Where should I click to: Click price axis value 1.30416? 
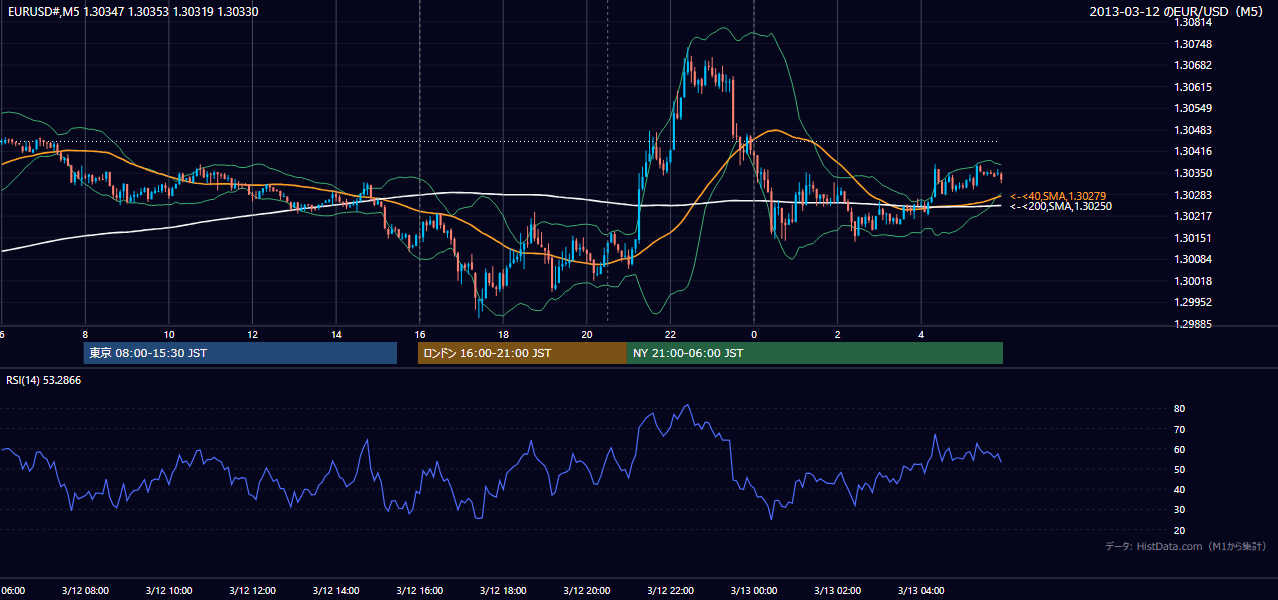click(1192, 151)
